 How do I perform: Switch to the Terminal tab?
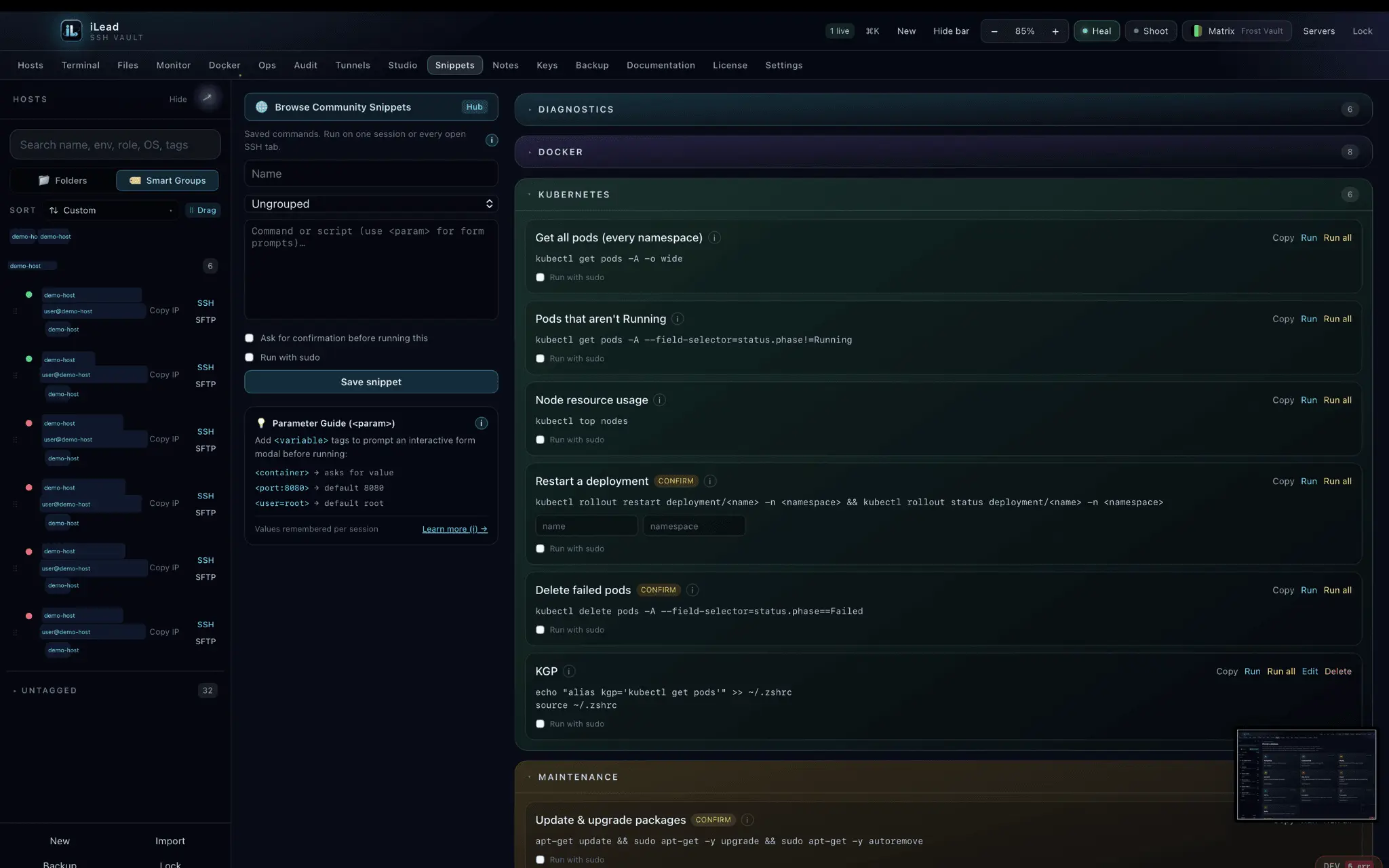[x=81, y=65]
